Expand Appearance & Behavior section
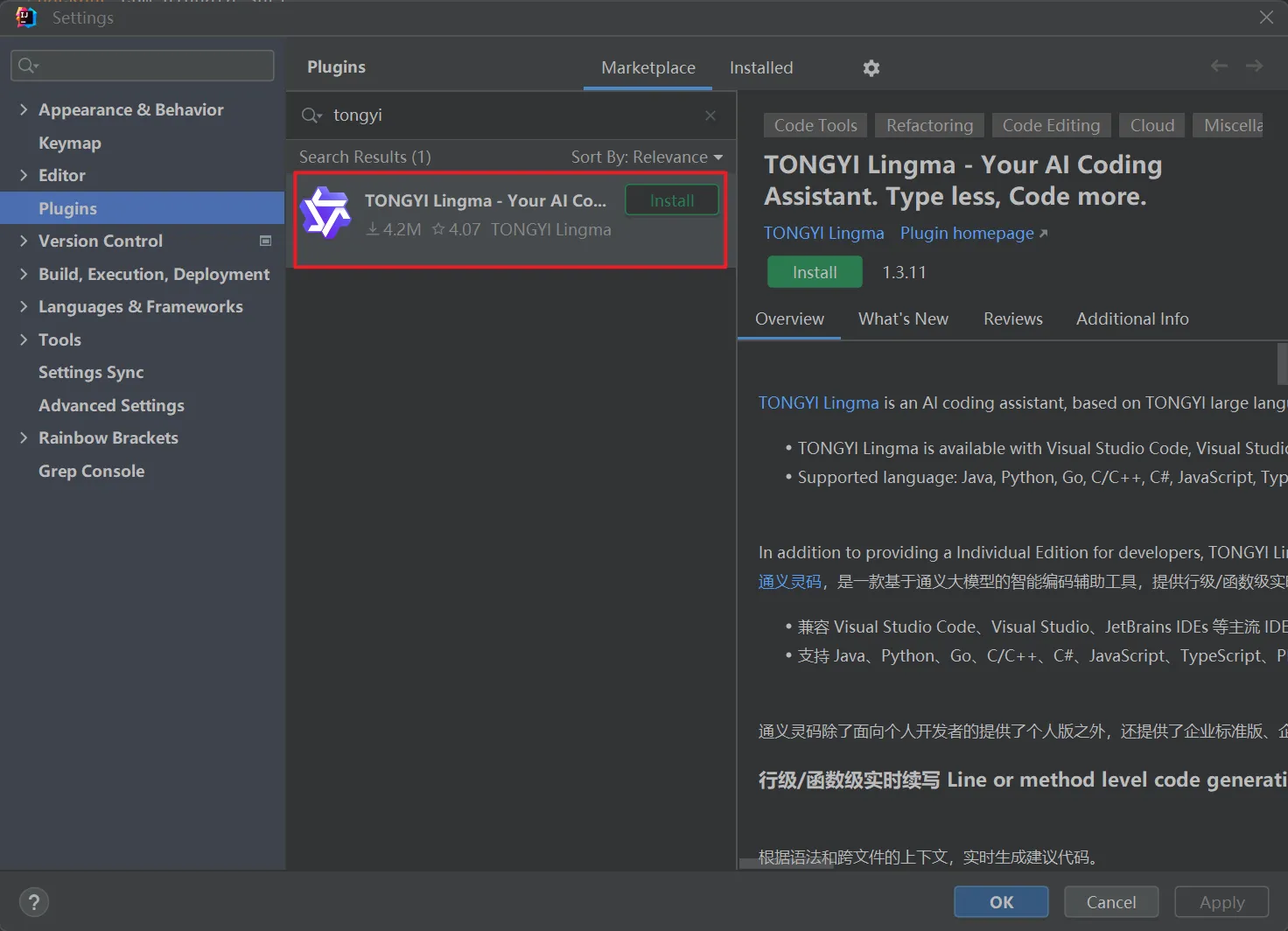The height and width of the screenshot is (931, 1288). [x=24, y=109]
